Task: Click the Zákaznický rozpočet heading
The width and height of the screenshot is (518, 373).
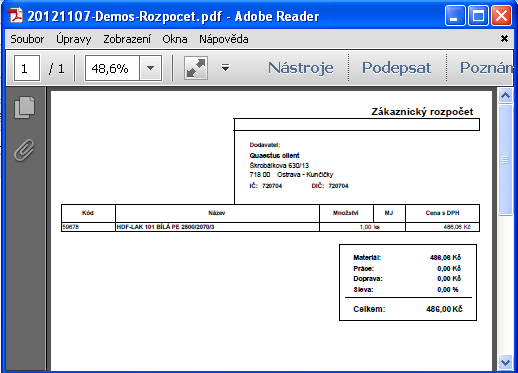Action: click(x=422, y=112)
